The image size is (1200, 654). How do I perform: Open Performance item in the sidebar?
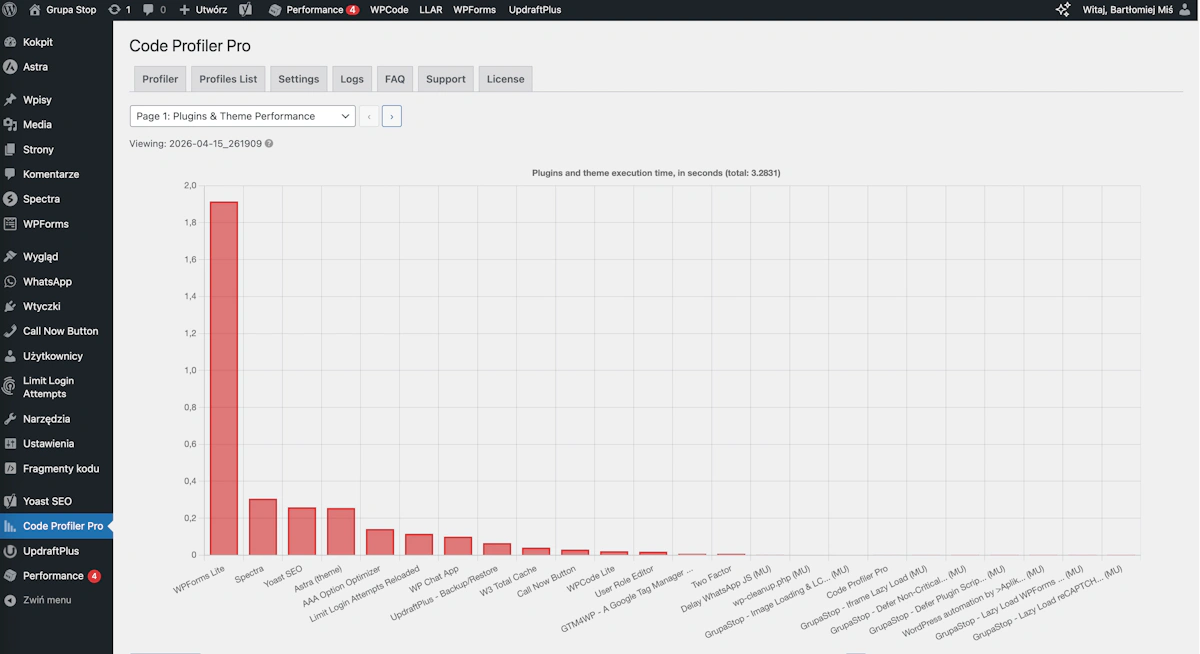[x=56, y=576]
